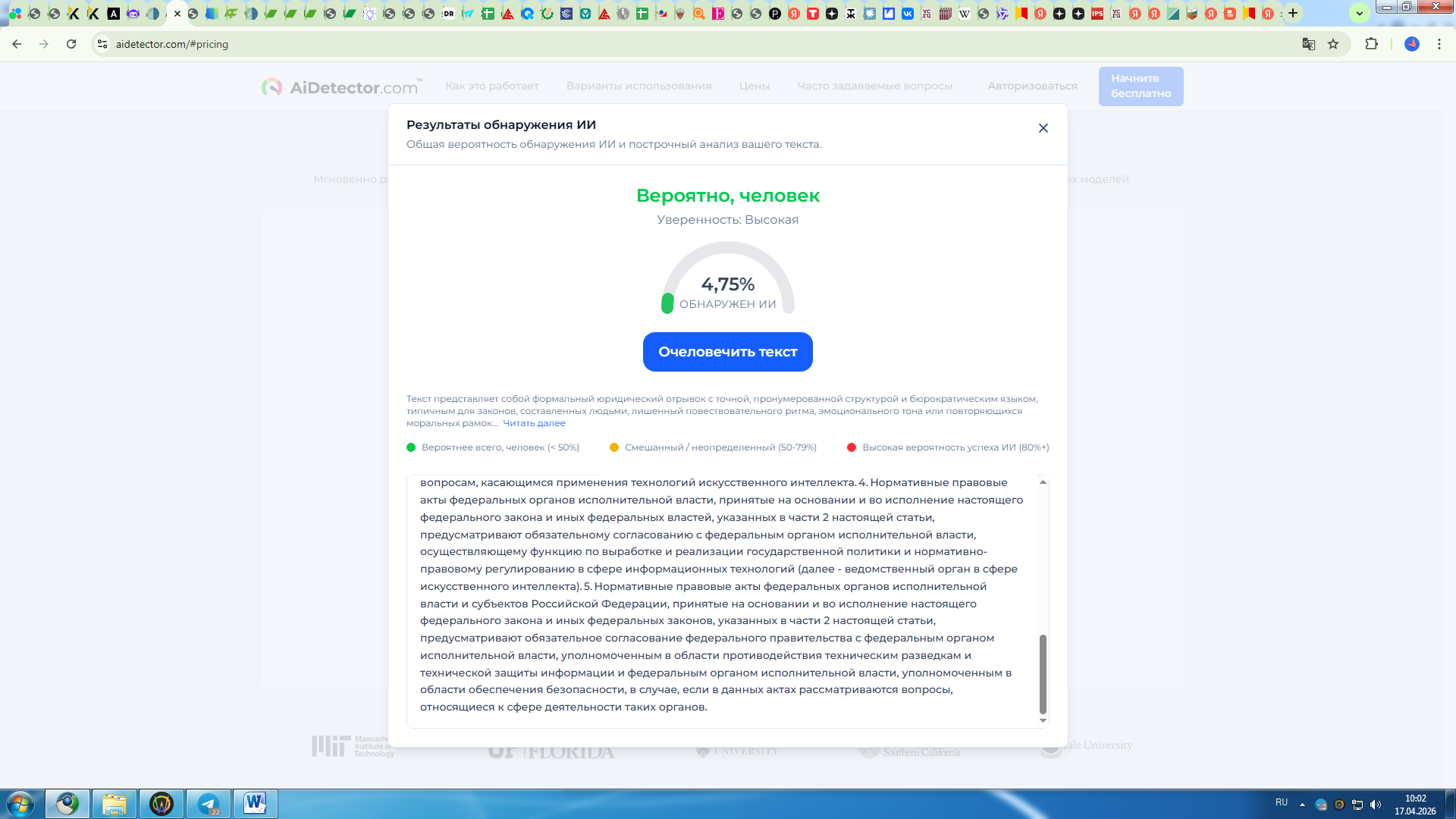
Task: Expand the tab search dropdown arrow
Action: [x=1360, y=13]
